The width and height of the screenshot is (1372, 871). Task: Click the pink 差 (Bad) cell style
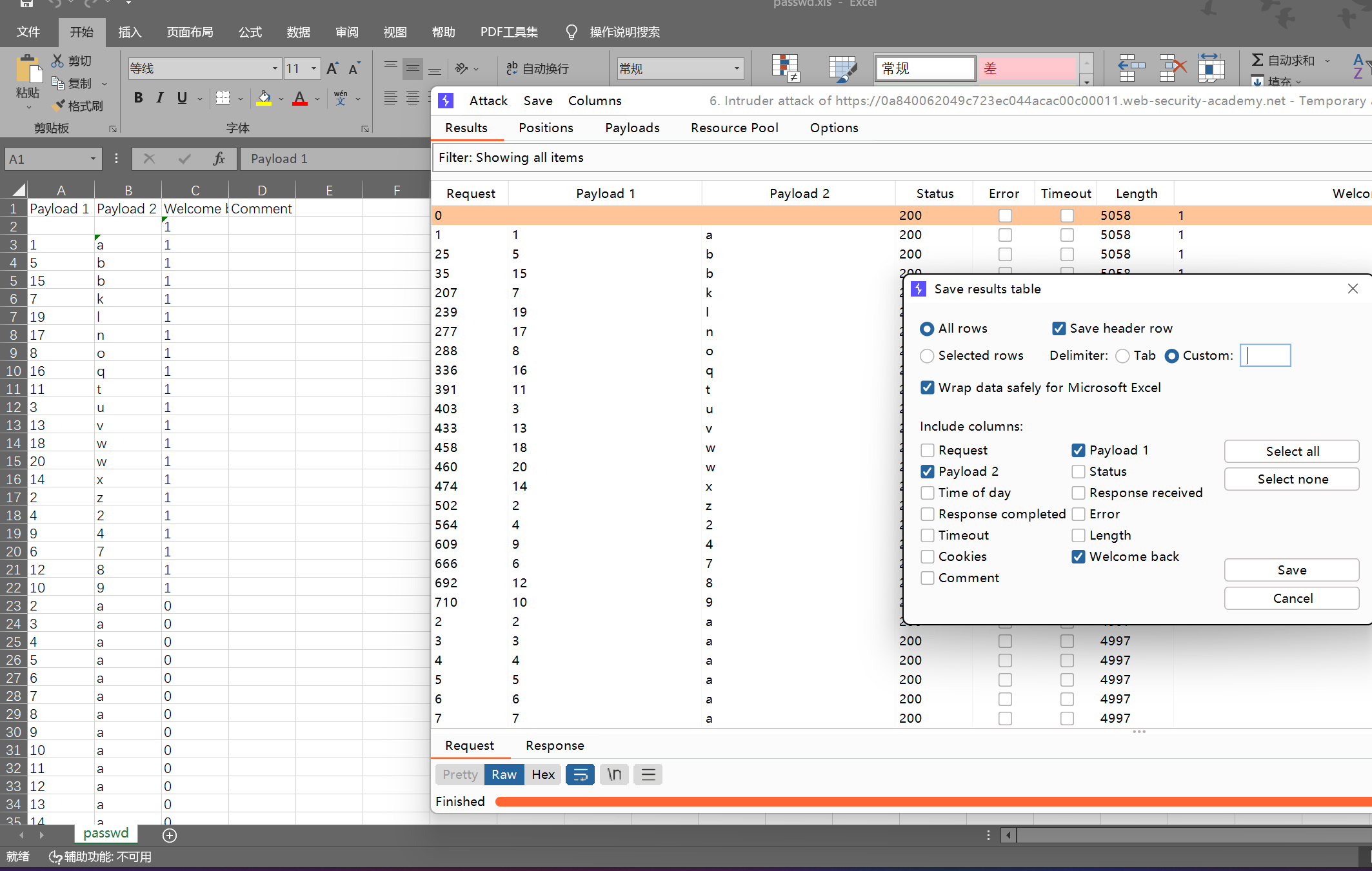1028,68
